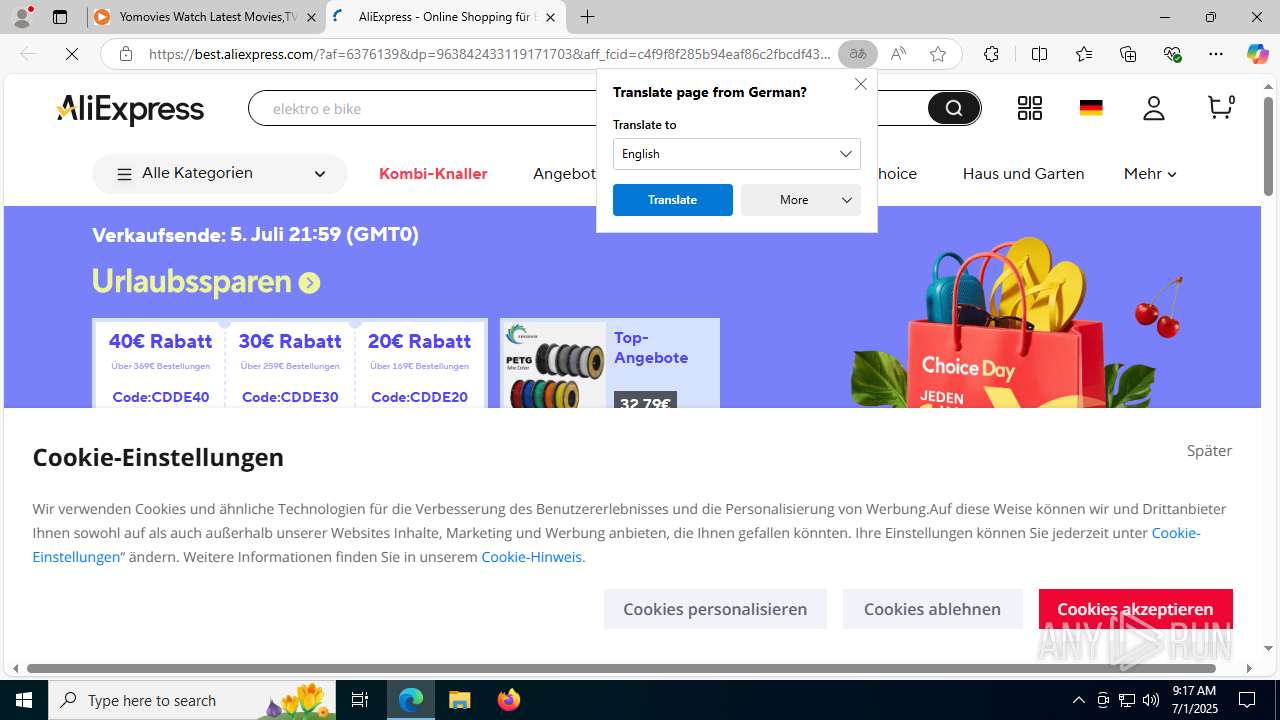Screen dimensions: 1280x720
Task: Click Cookies personalisieren button
Action: pyautogui.click(x=715, y=609)
